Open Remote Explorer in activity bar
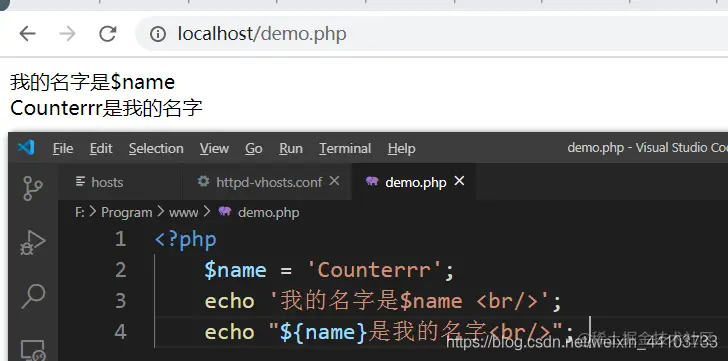 32,350
